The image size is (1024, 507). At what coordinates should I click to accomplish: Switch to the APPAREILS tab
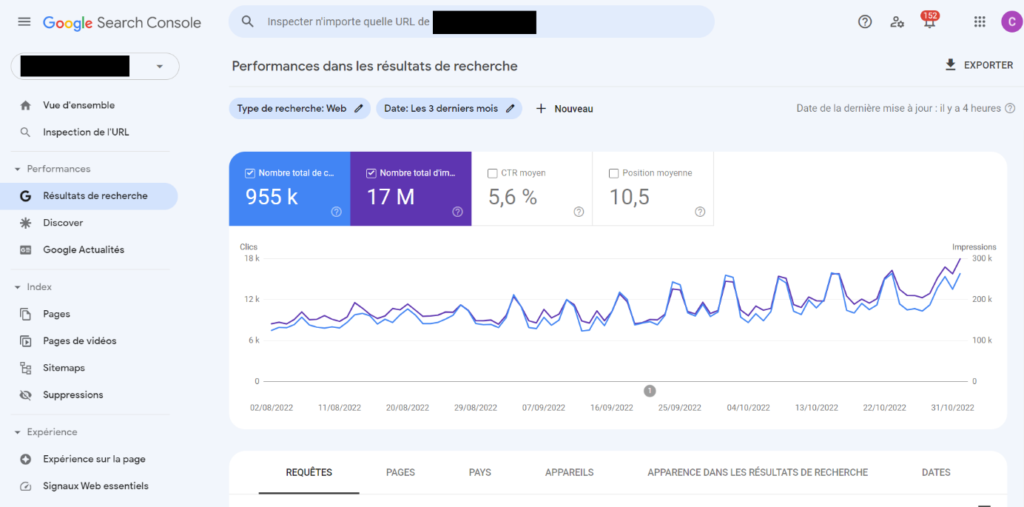click(569, 472)
